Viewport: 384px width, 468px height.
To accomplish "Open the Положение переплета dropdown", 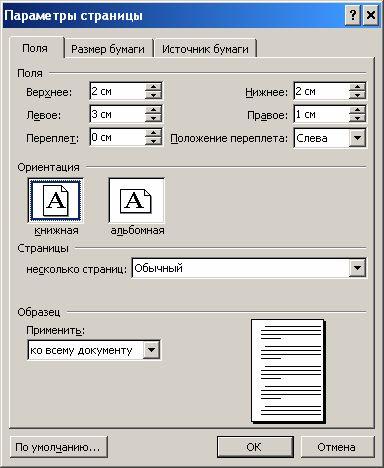I will tap(357, 138).
